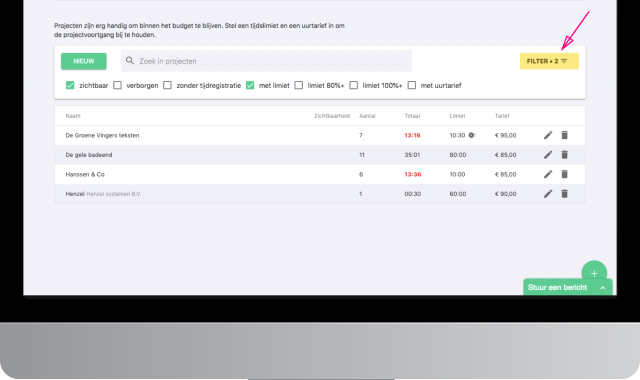Check the verborgen filter
Image resolution: width=640 pixels, height=380 pixels.
click(x=118, y=85)
